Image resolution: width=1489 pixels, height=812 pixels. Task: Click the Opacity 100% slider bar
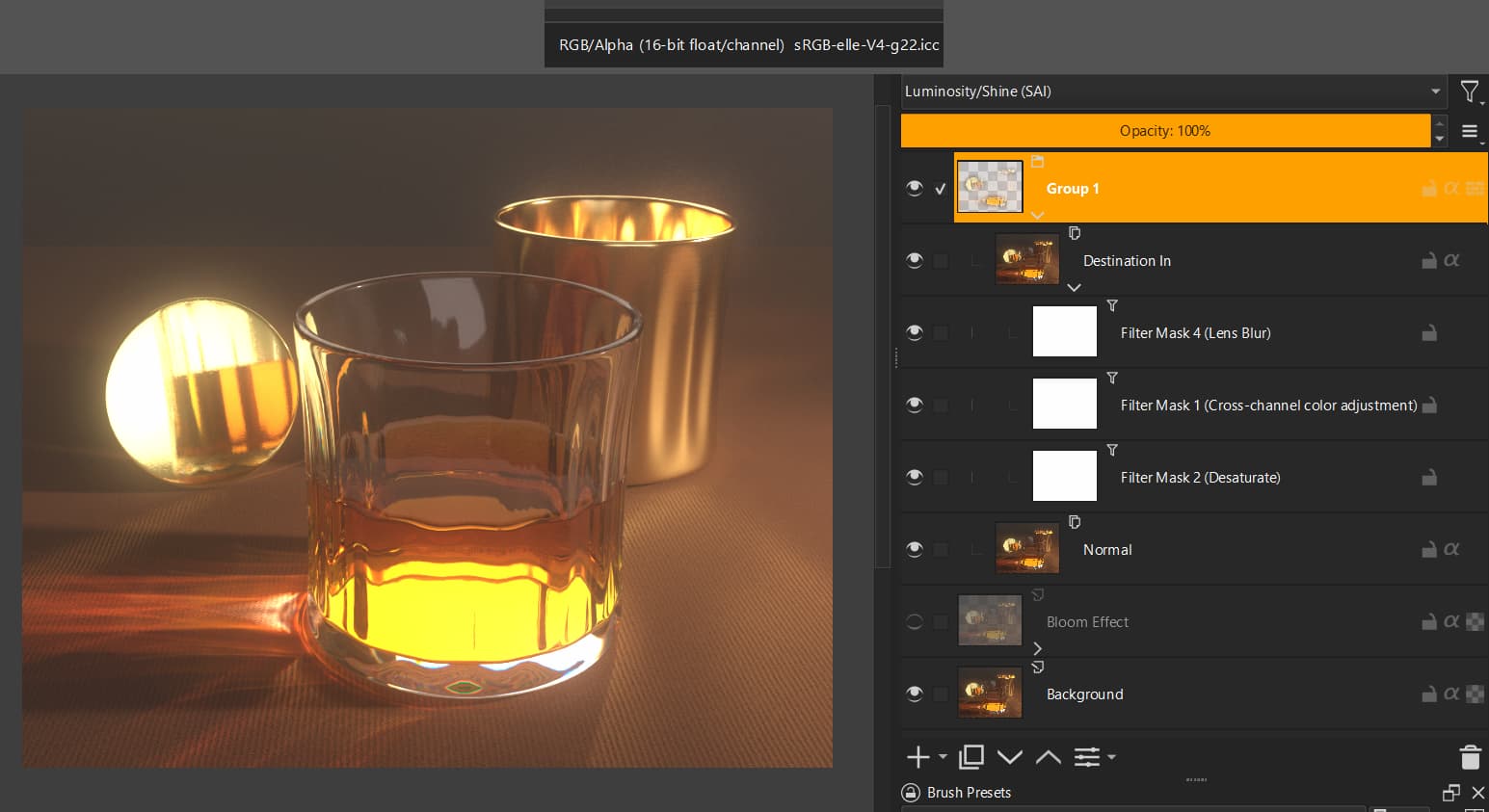pyautogui.click(x=1164, y=130)
